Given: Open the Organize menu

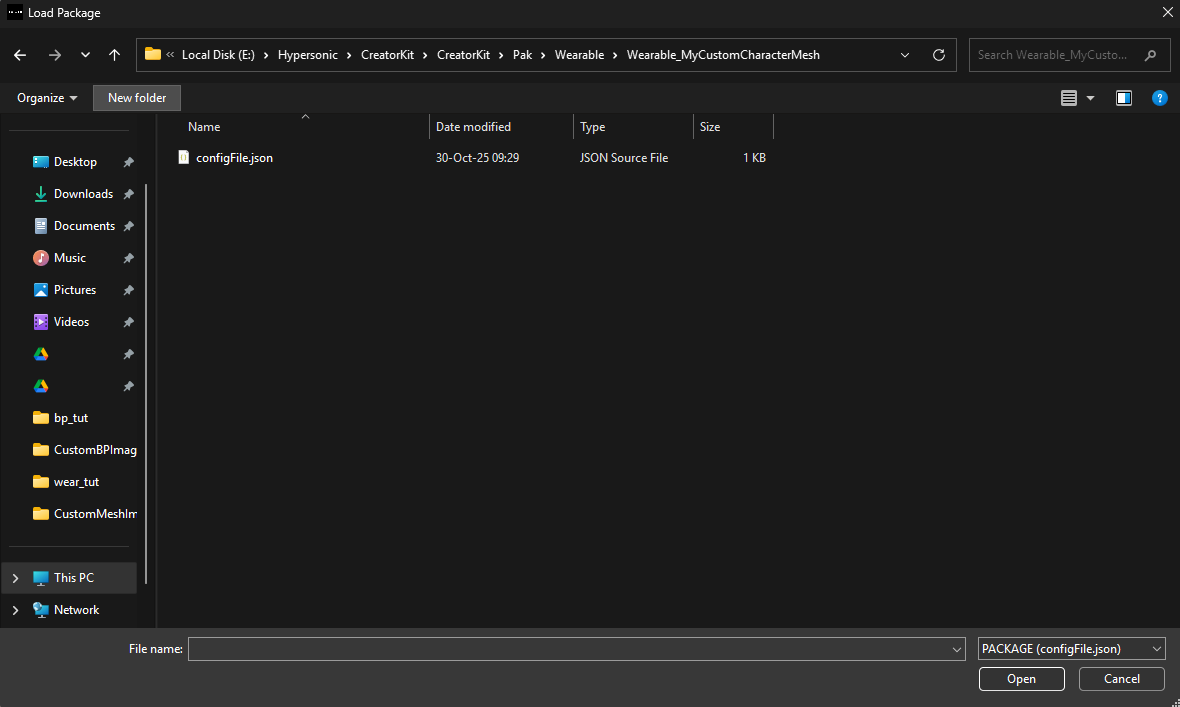Looking at the screenshot, I should 47,98.
